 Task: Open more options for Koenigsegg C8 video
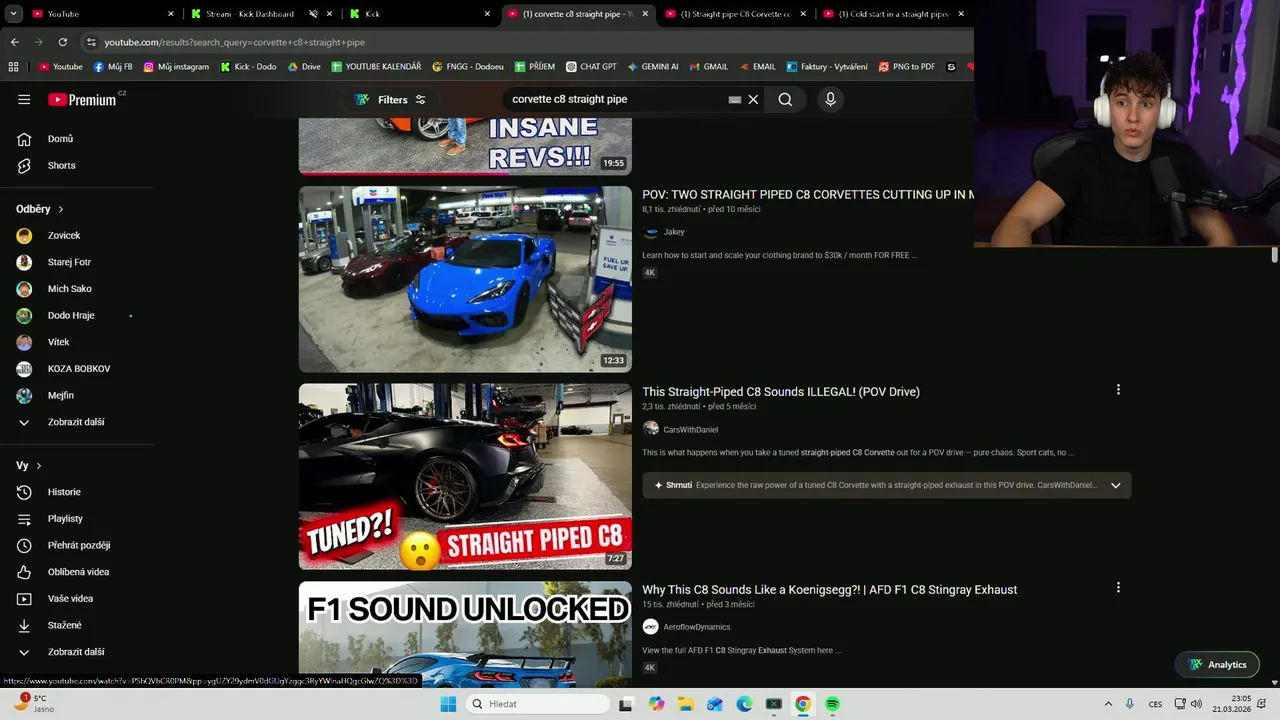[x=1118, y=588]
